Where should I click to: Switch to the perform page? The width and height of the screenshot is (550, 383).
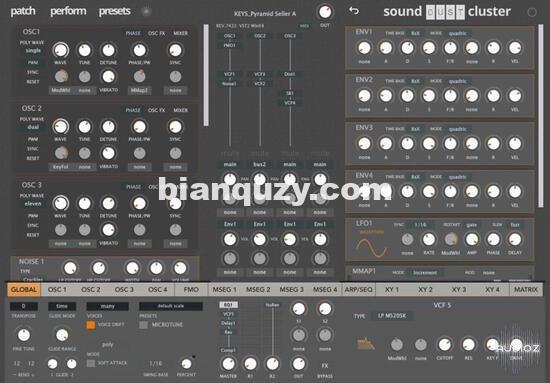pyautogui.click(x=68, y=11)
